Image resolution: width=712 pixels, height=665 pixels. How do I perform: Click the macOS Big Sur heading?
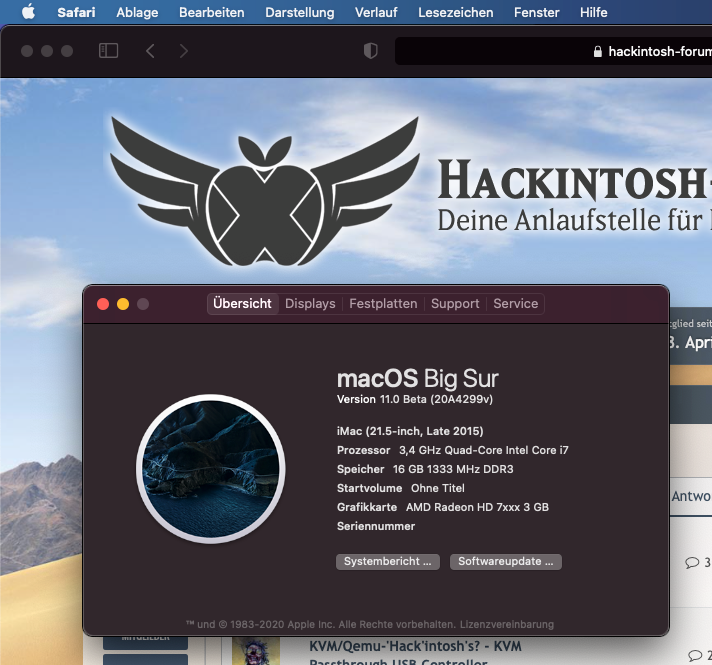click(x=418, y=378)
